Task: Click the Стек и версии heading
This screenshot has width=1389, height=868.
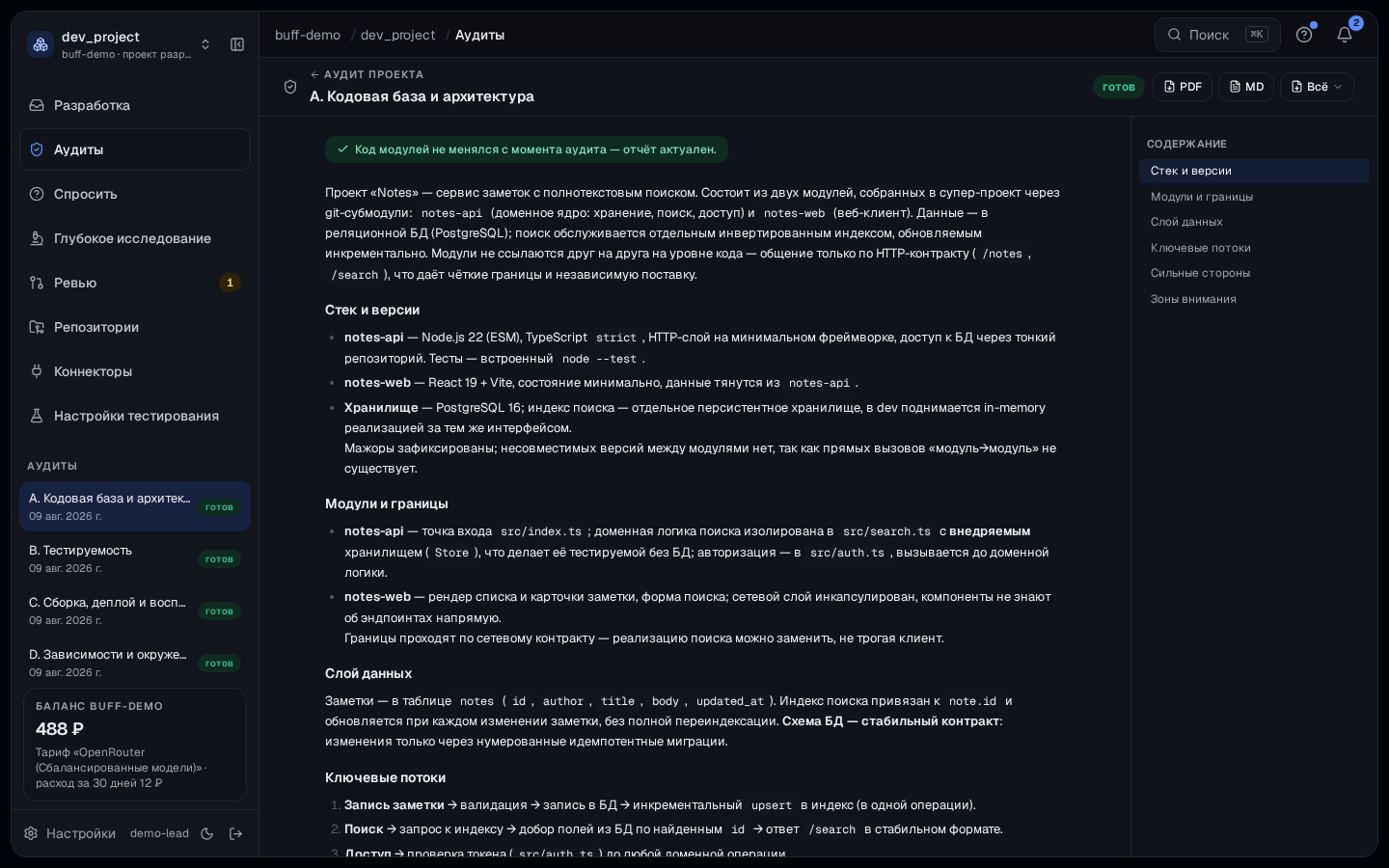Action: tap(372, 310)
